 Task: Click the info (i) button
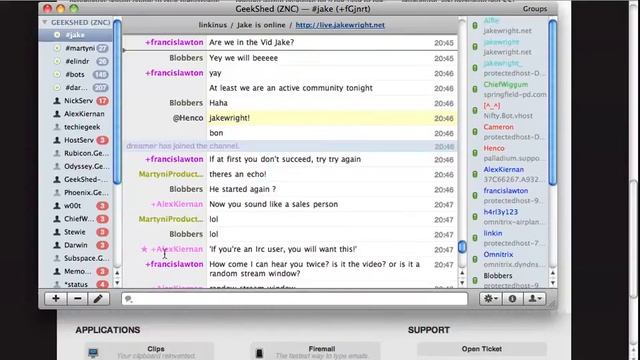pos(512,299)
